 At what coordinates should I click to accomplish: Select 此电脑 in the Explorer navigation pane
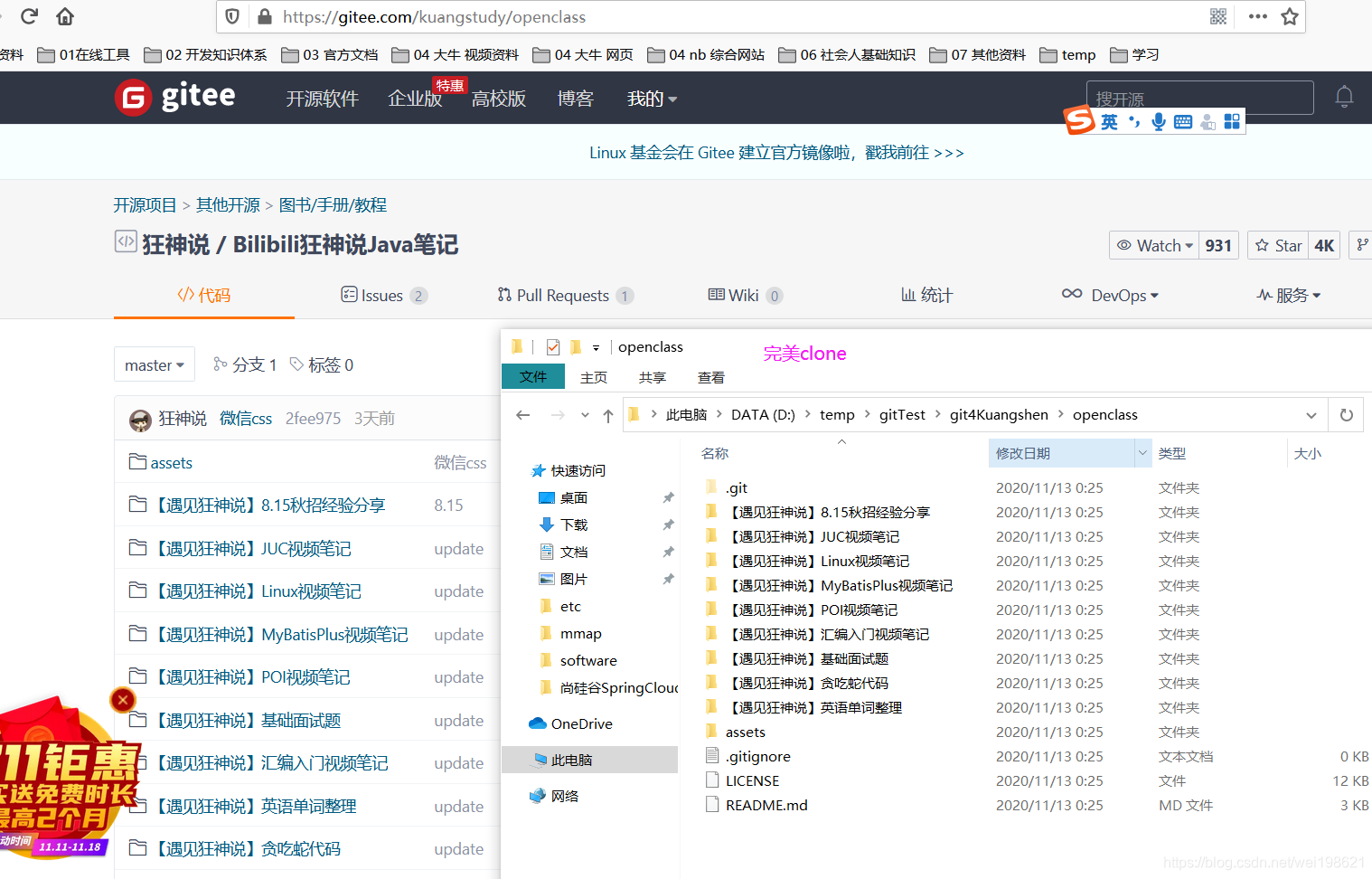[x=589, y=760]
